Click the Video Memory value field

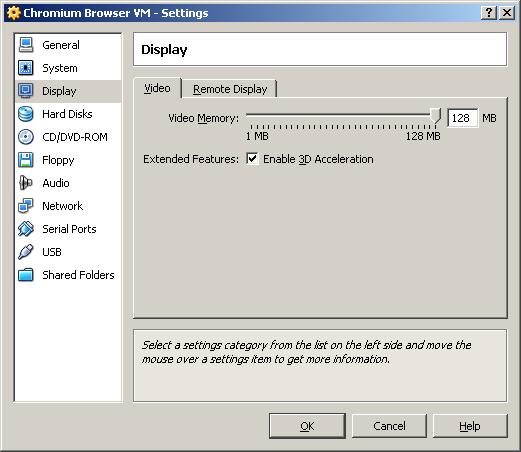click(x=462, y=118)
